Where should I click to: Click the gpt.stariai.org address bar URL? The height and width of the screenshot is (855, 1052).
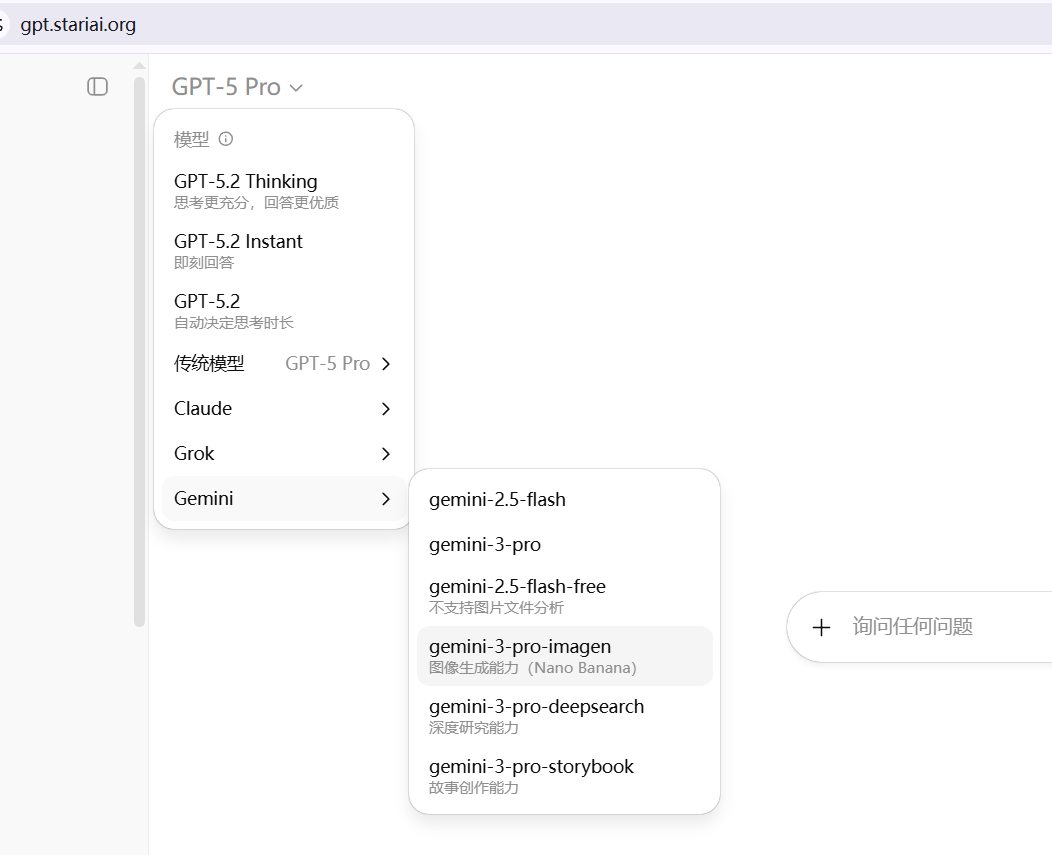click(78, 24)
